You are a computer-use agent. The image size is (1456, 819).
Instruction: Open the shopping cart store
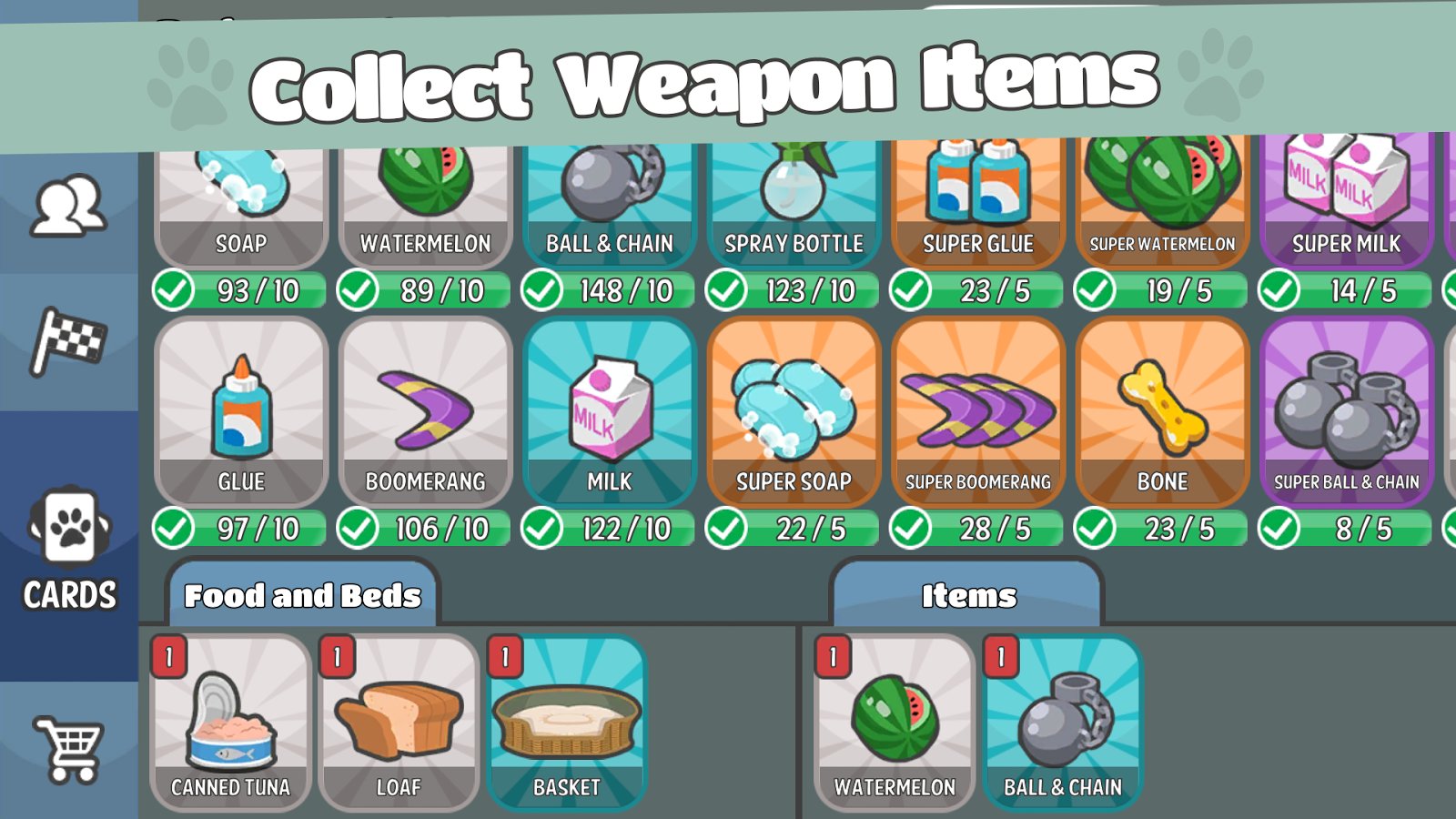tap(68, 750)
